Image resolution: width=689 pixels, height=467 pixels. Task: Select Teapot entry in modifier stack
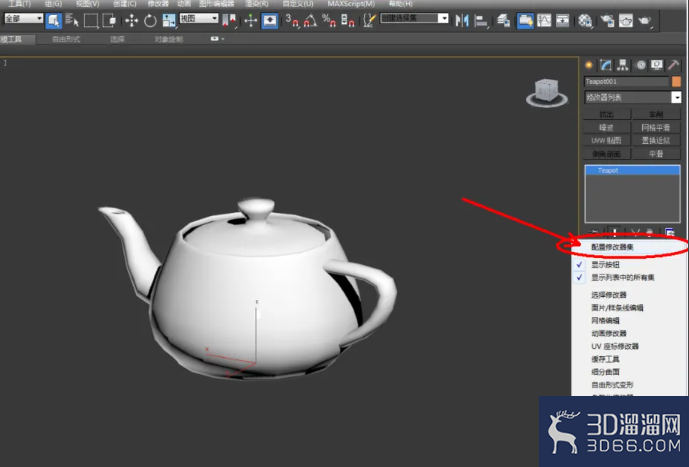[x=632, y=170]
